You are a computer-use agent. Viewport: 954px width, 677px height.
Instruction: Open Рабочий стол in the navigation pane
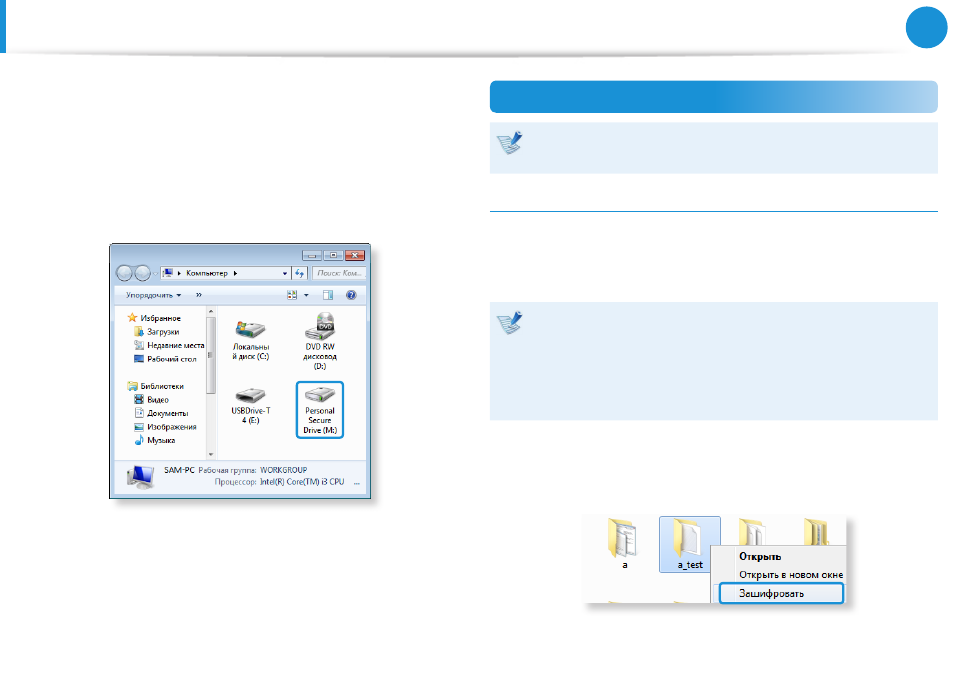[x=165, y=359]
